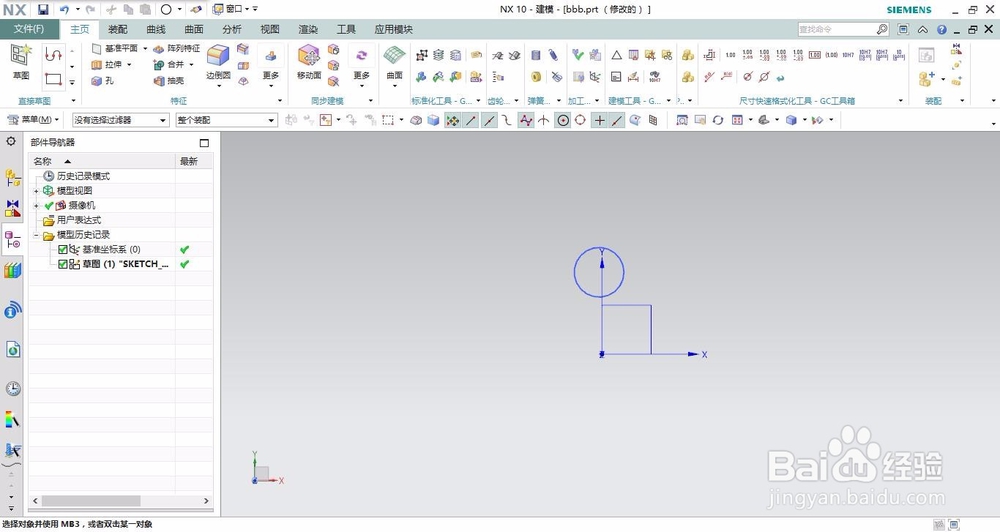Select the 用户表达式 tree item
This screenshot has height=532, width=1000.
79,220
